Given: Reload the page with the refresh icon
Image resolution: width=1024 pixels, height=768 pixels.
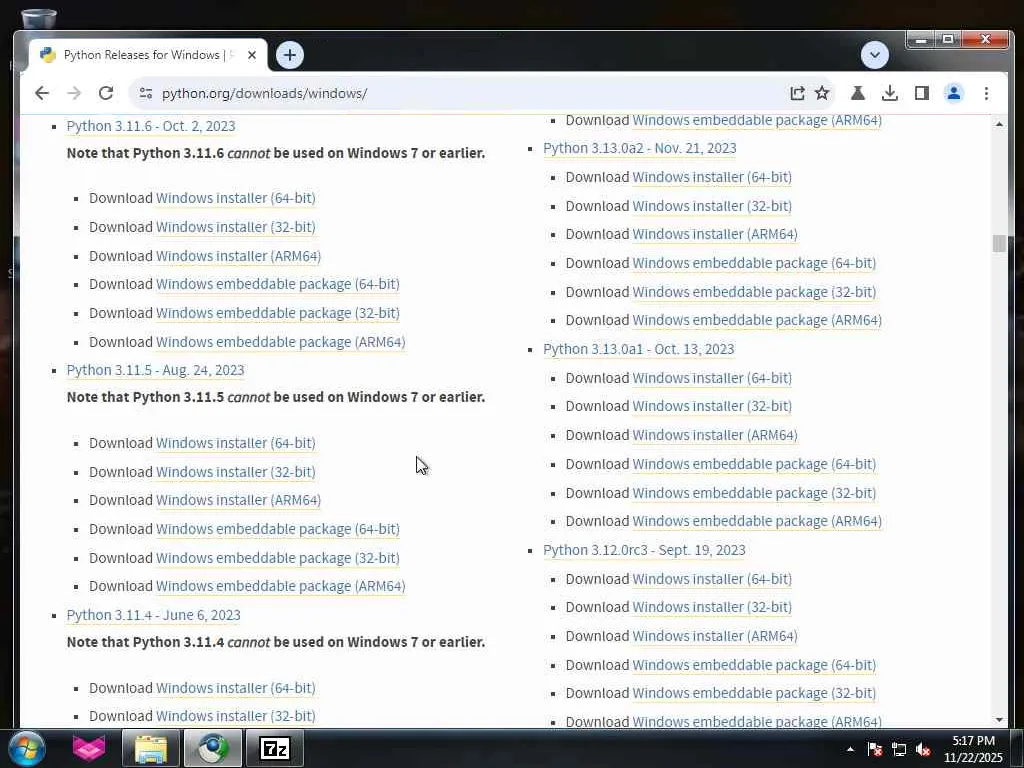Looking at the screenshot, I should (106, 93).
